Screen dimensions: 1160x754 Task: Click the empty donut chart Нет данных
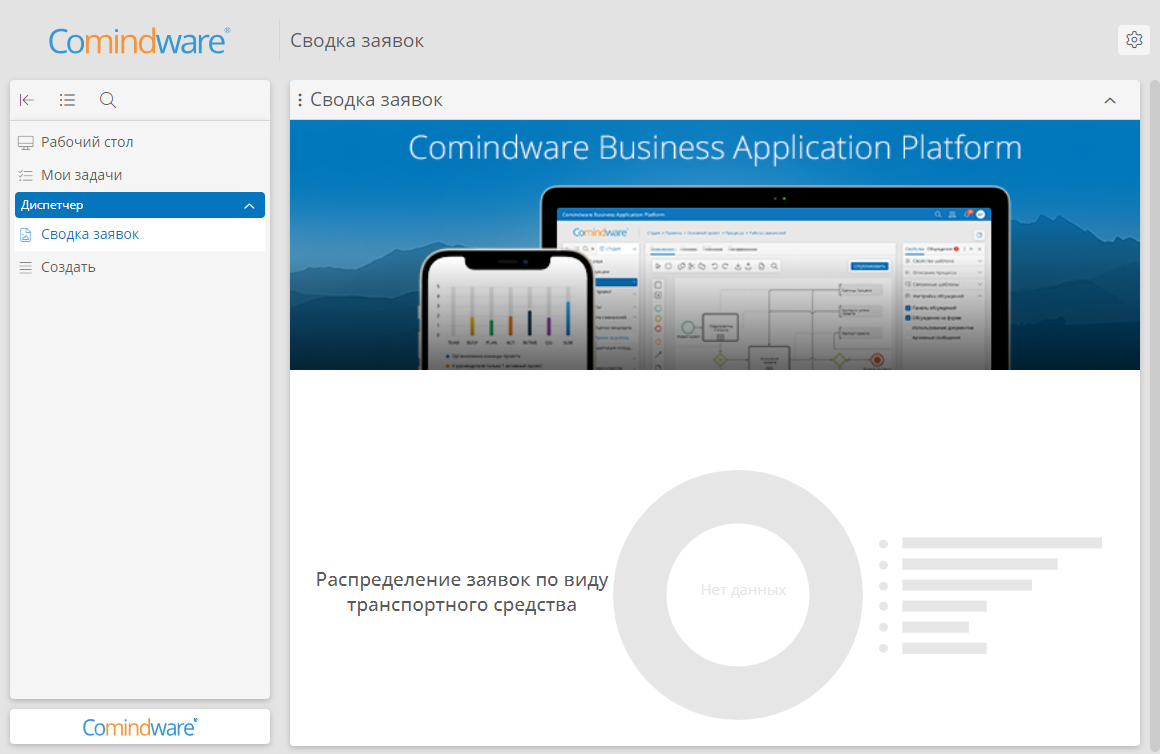pos(738,594)
